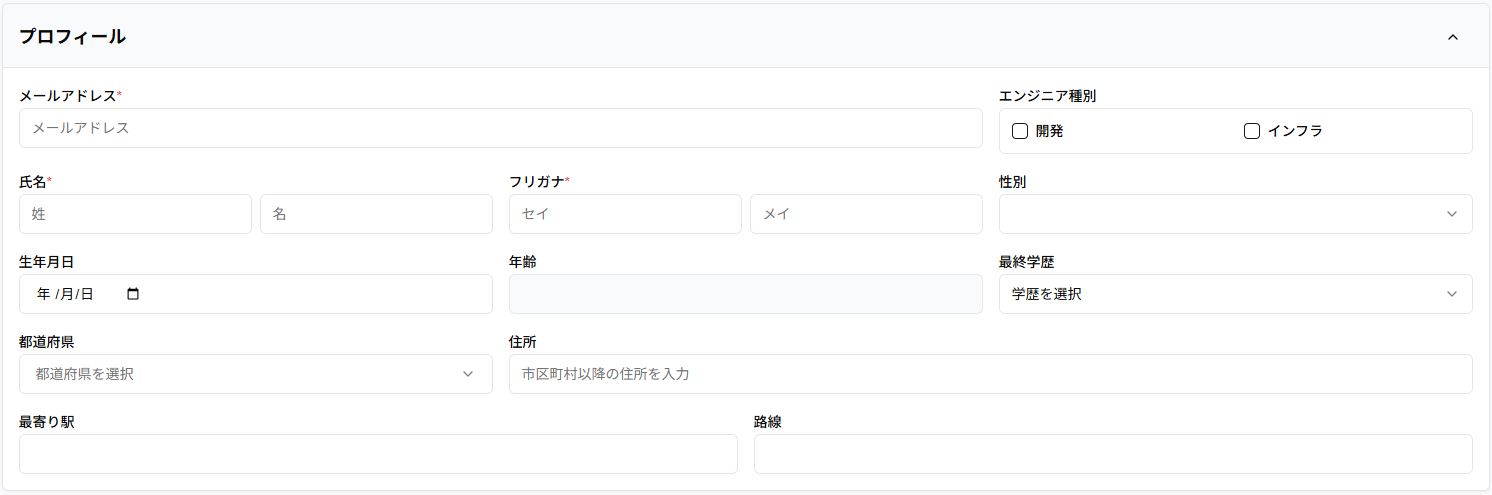Screen dimensions: 1492x495
Task: Open the 性別 dropdown
Action: [1235, 214]
